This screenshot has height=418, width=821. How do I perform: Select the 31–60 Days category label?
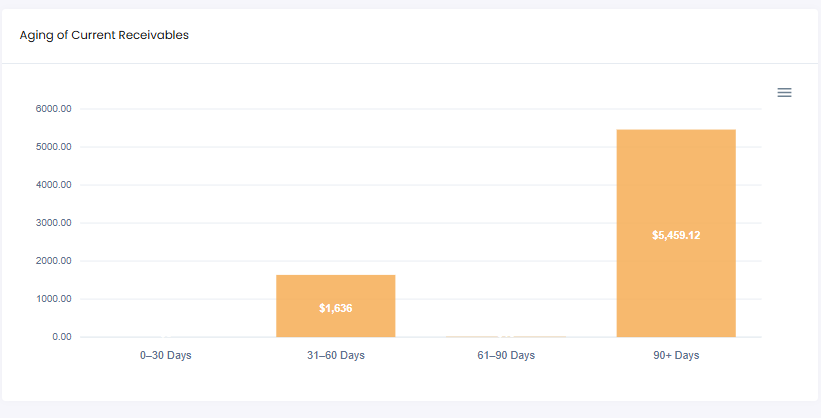[335, 355]
